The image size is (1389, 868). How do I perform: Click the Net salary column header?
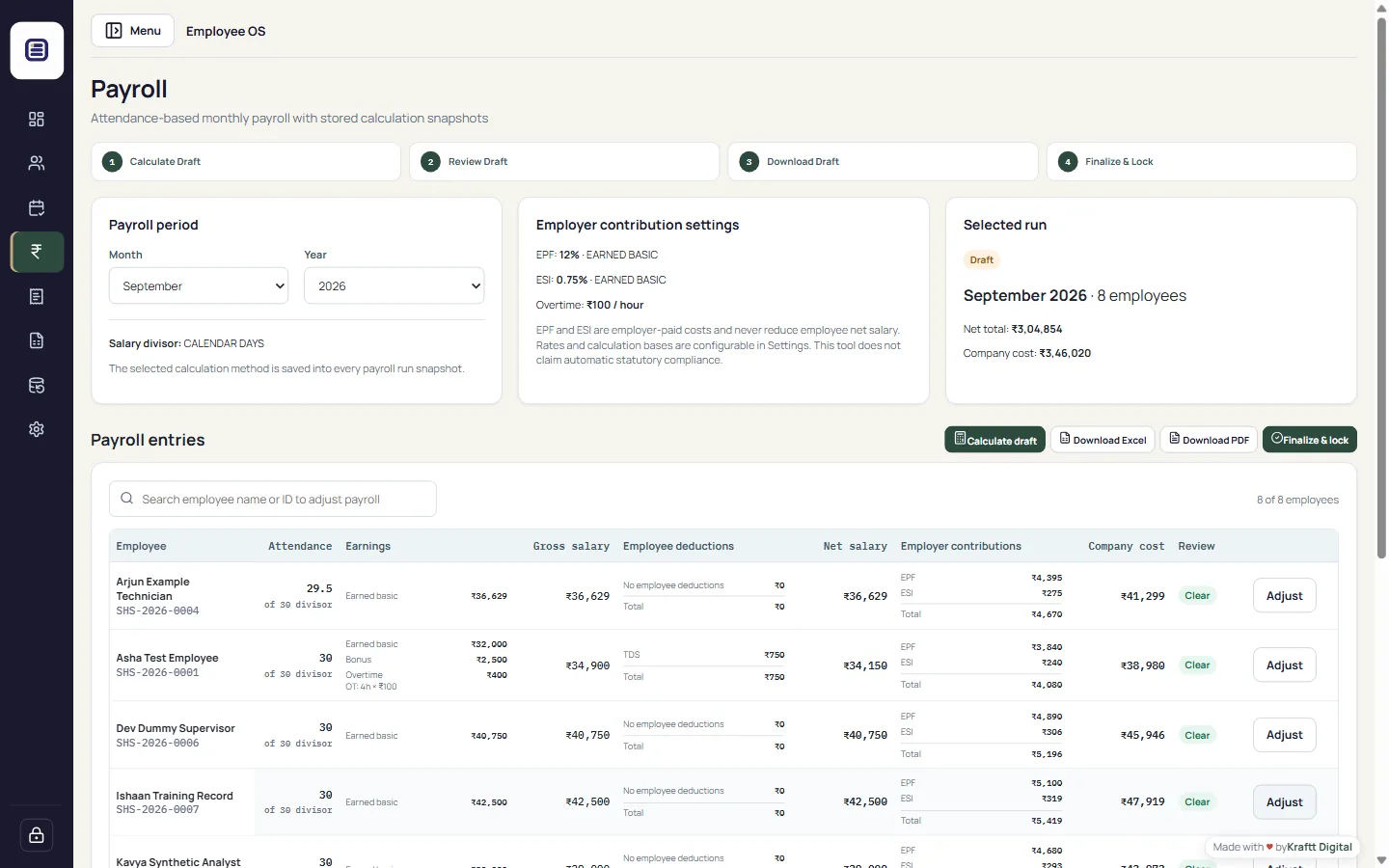coord(856,546)
